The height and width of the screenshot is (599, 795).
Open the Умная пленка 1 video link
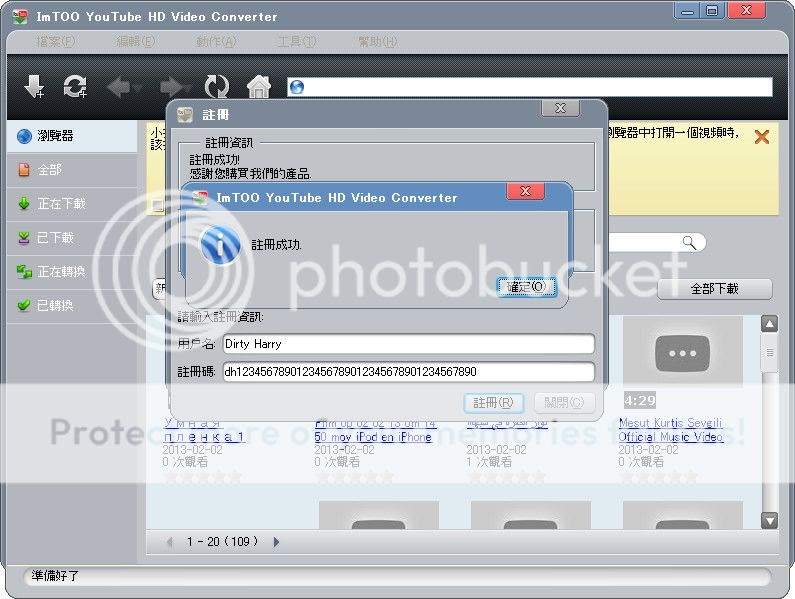click(204, 430)
